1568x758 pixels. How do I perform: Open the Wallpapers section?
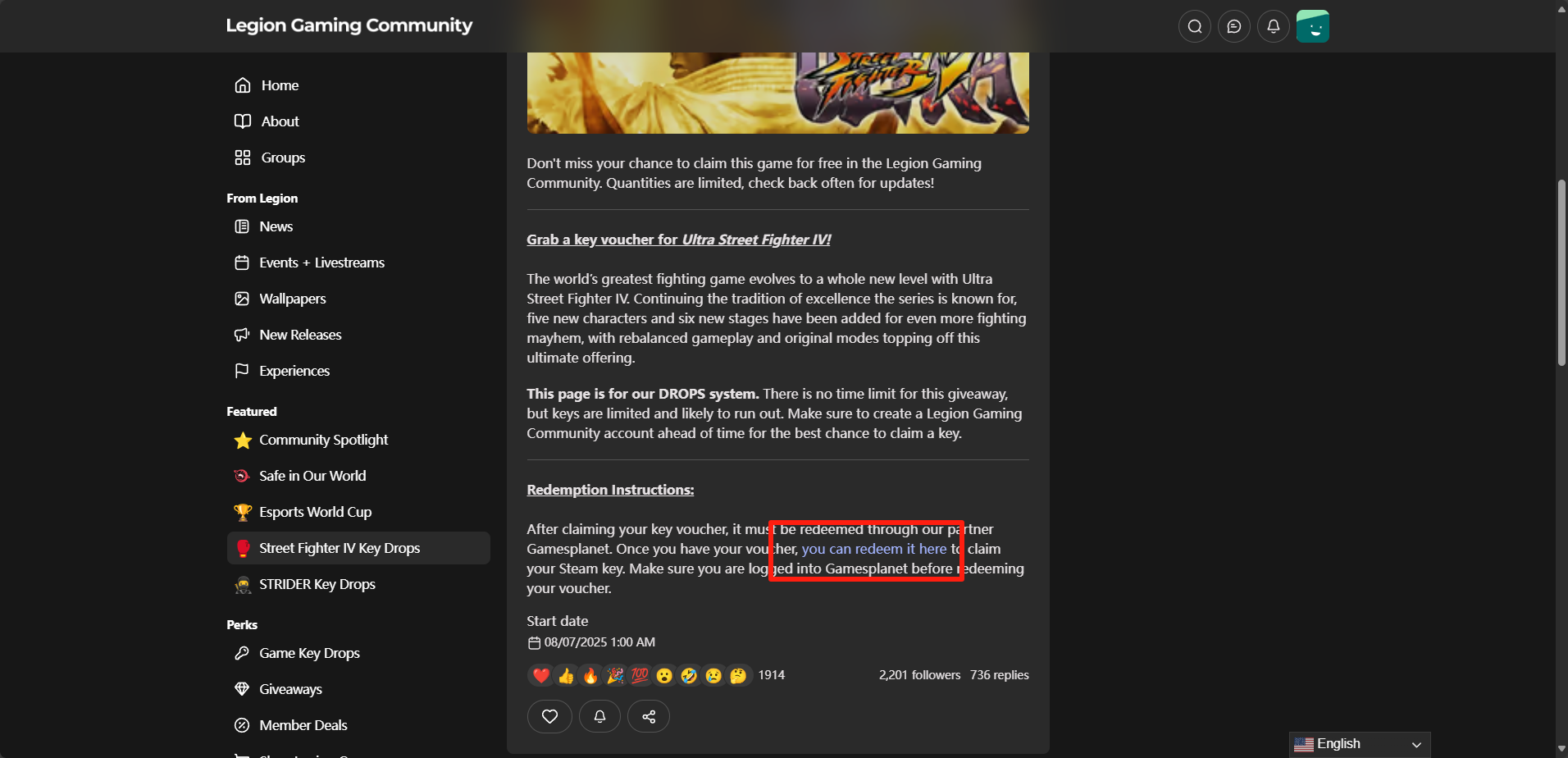coord(293,299)
